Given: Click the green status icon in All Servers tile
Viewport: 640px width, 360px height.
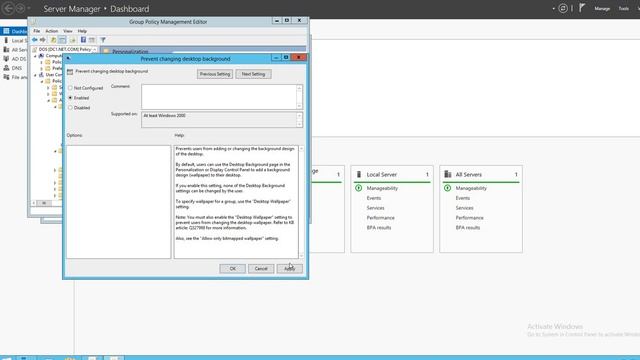Looking at the screenshot, I should (x=447, y=188).
